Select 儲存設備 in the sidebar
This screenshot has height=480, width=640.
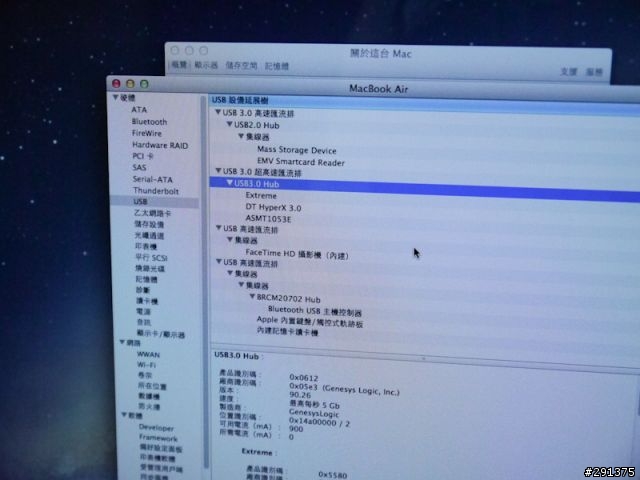149,224
